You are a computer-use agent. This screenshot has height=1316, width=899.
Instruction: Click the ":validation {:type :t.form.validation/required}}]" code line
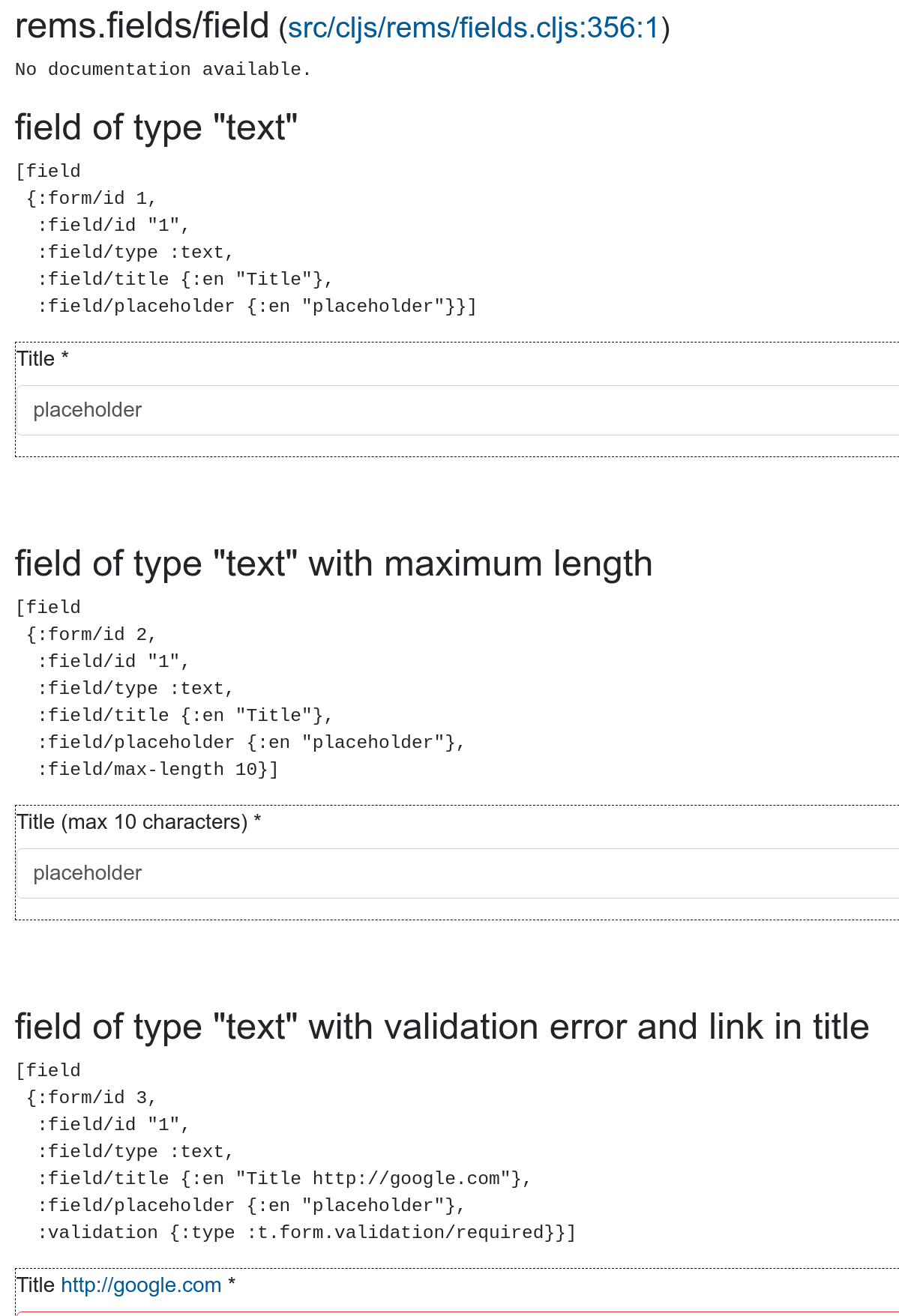click(307, 1233)
